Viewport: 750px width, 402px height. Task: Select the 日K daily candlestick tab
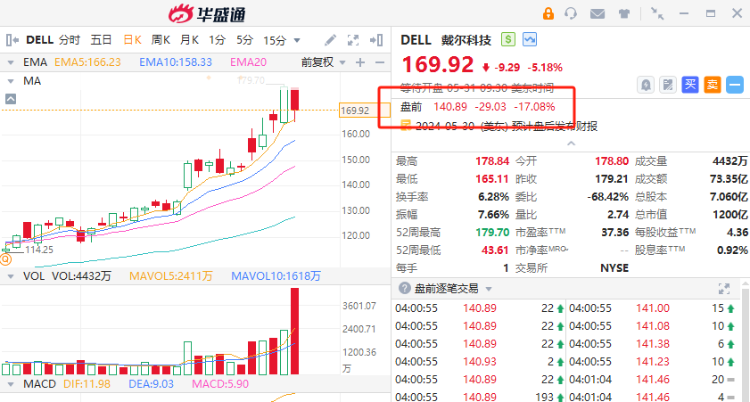tap(132, 40)
